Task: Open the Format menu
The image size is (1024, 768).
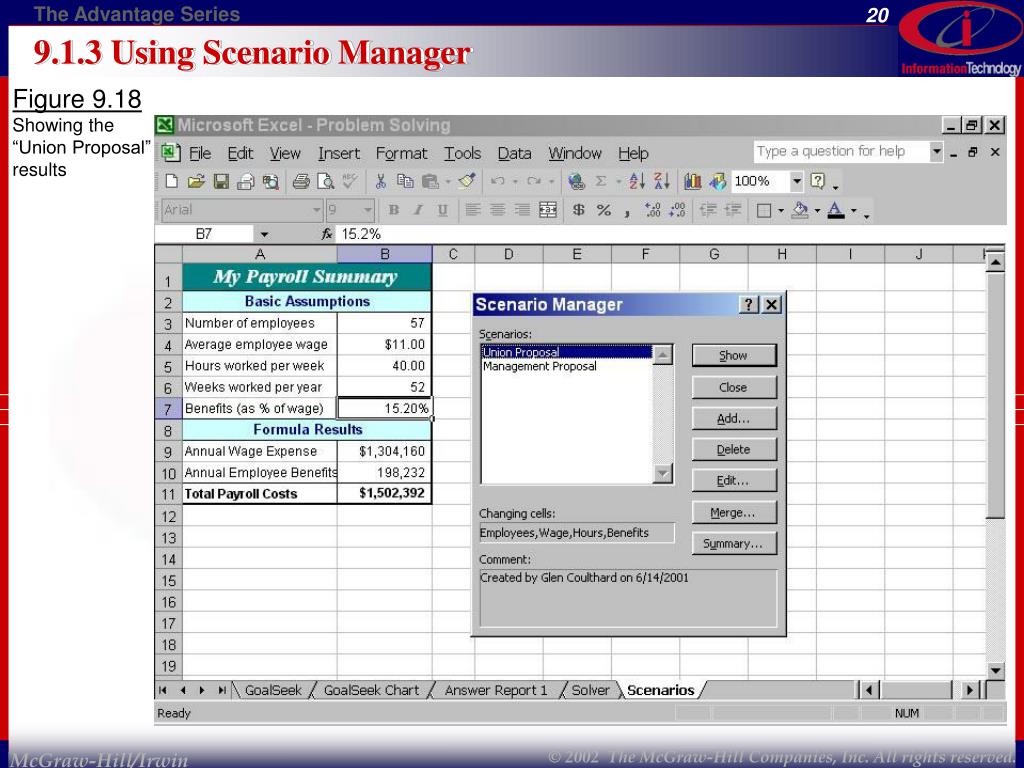Action: coord(401,153)
